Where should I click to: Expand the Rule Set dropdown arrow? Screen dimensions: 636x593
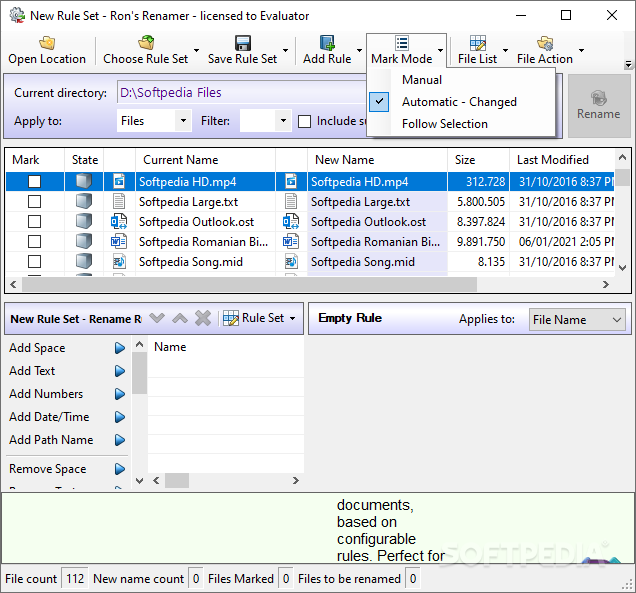click(292, 318)
